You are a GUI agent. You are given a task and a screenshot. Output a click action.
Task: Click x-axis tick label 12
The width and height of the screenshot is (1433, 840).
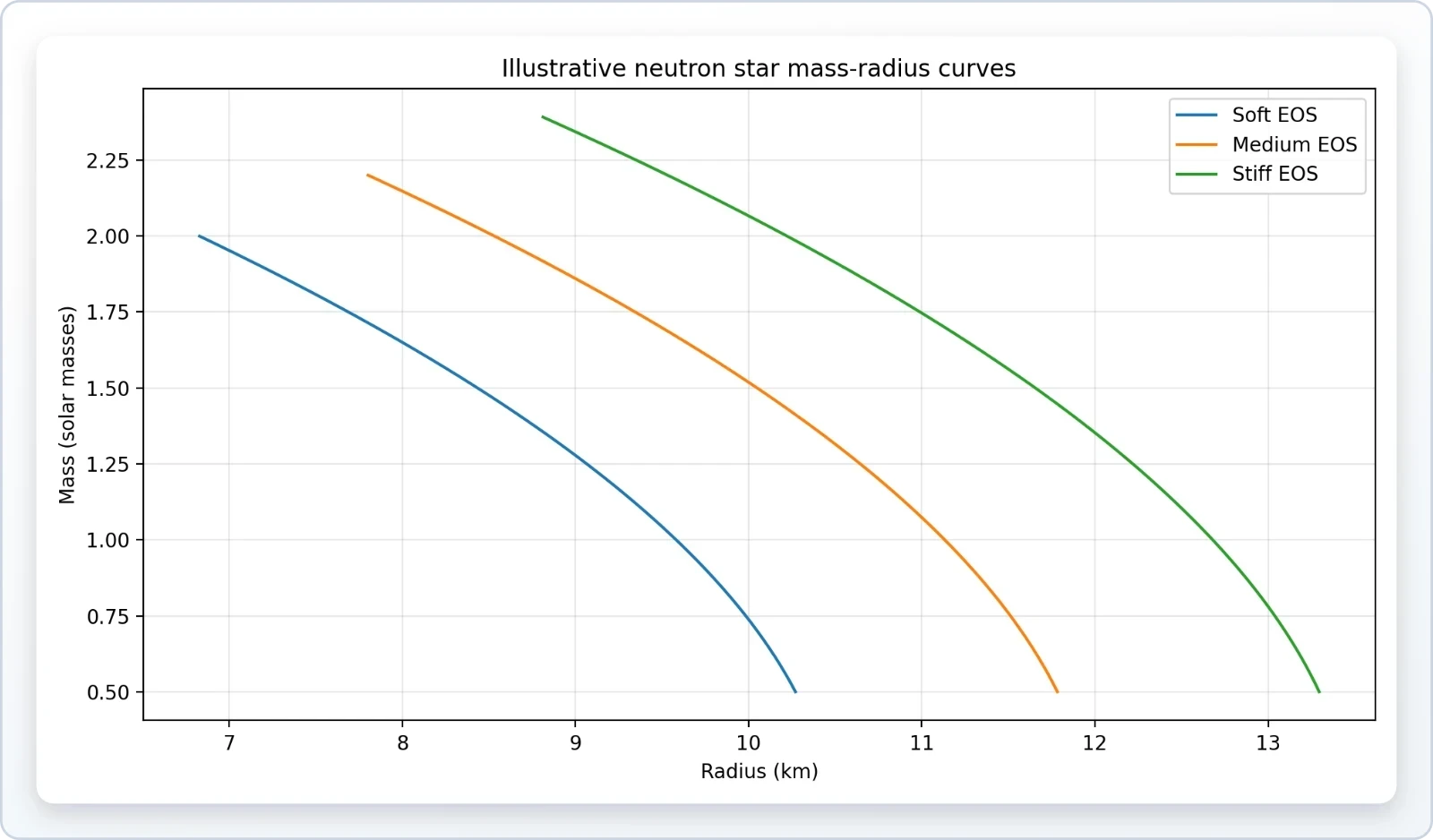point(1094,742)
